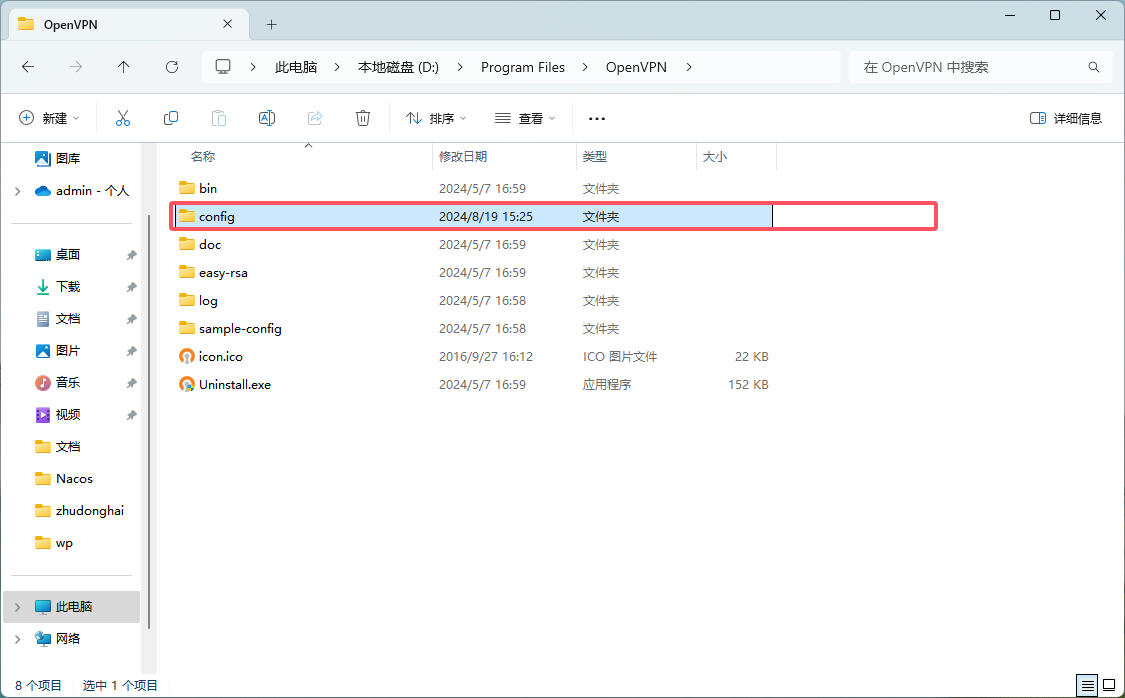This screenshot has height=698, width=1125.
Task: Sort by 修改日期 column header
Action: pos(463,156)
